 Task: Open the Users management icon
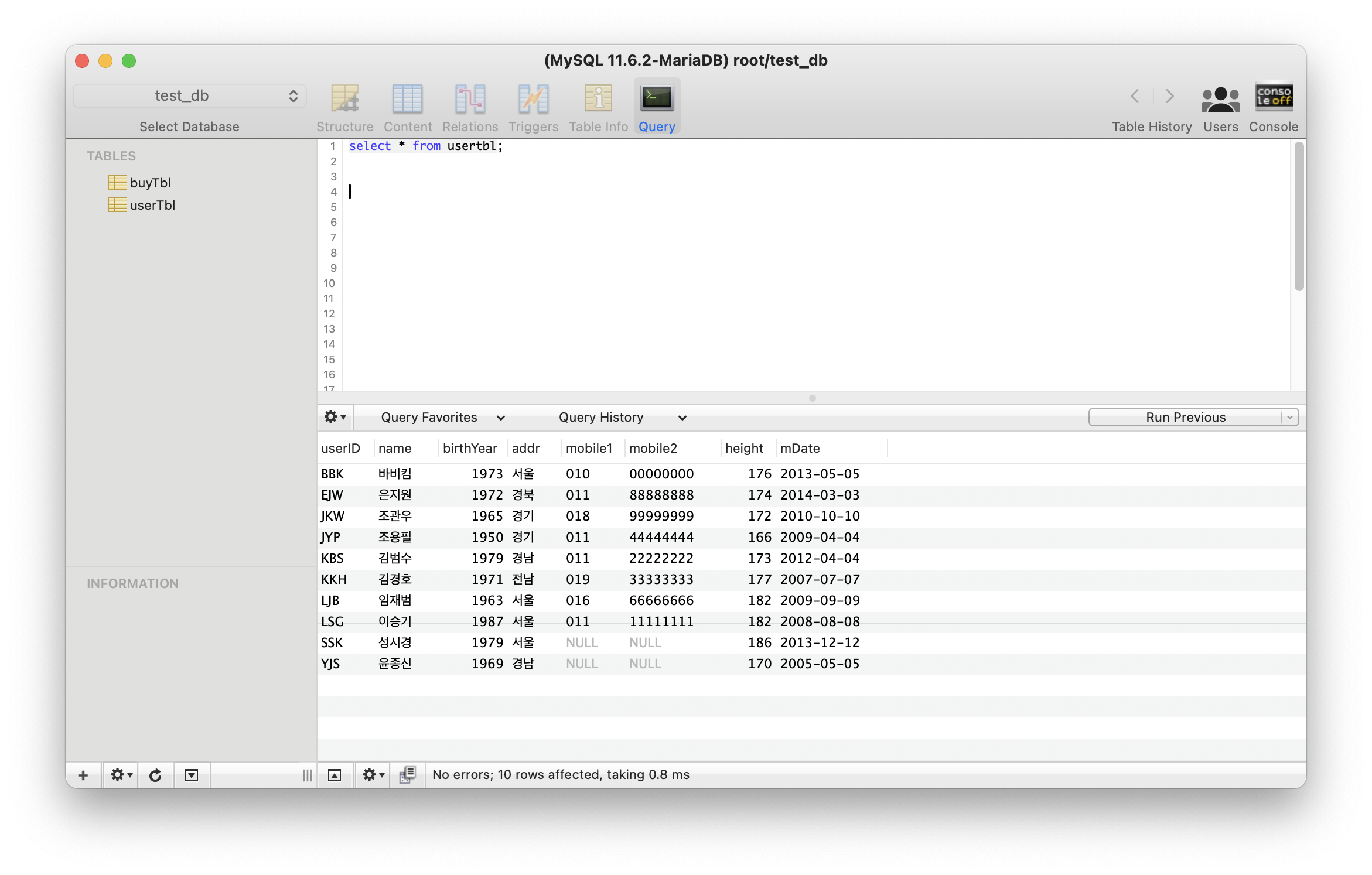point(1220,100)
